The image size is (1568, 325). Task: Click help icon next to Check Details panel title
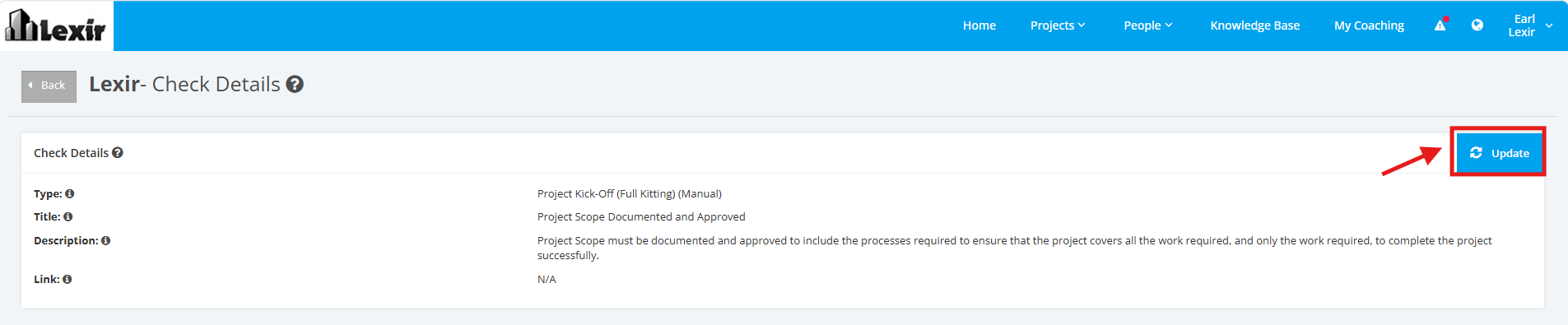pos(118,153)
